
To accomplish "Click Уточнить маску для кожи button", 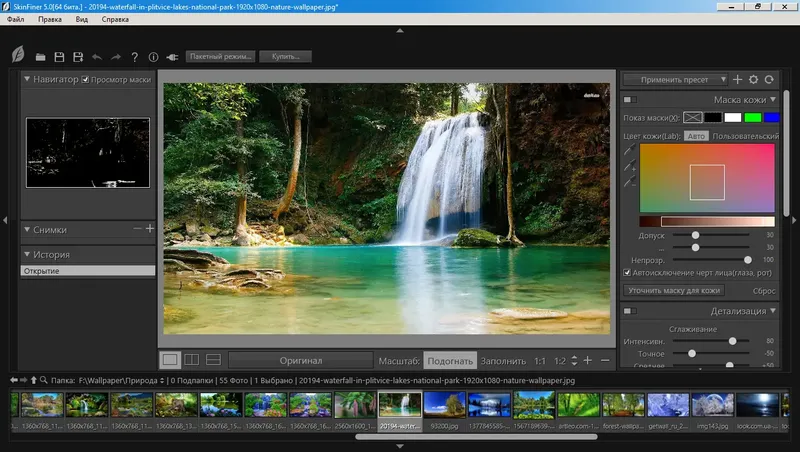I will click(x=673, y=290).
